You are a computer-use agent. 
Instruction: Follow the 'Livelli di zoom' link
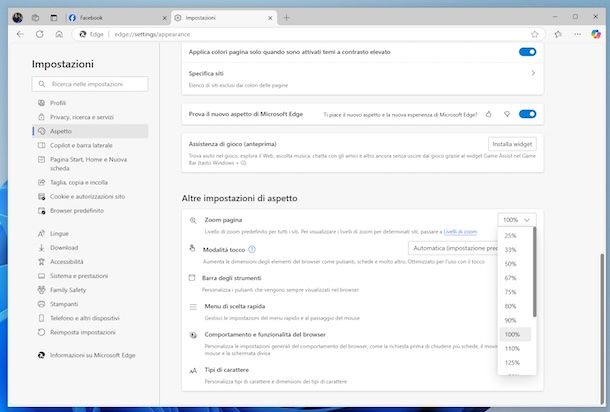(x=460, y=232)
